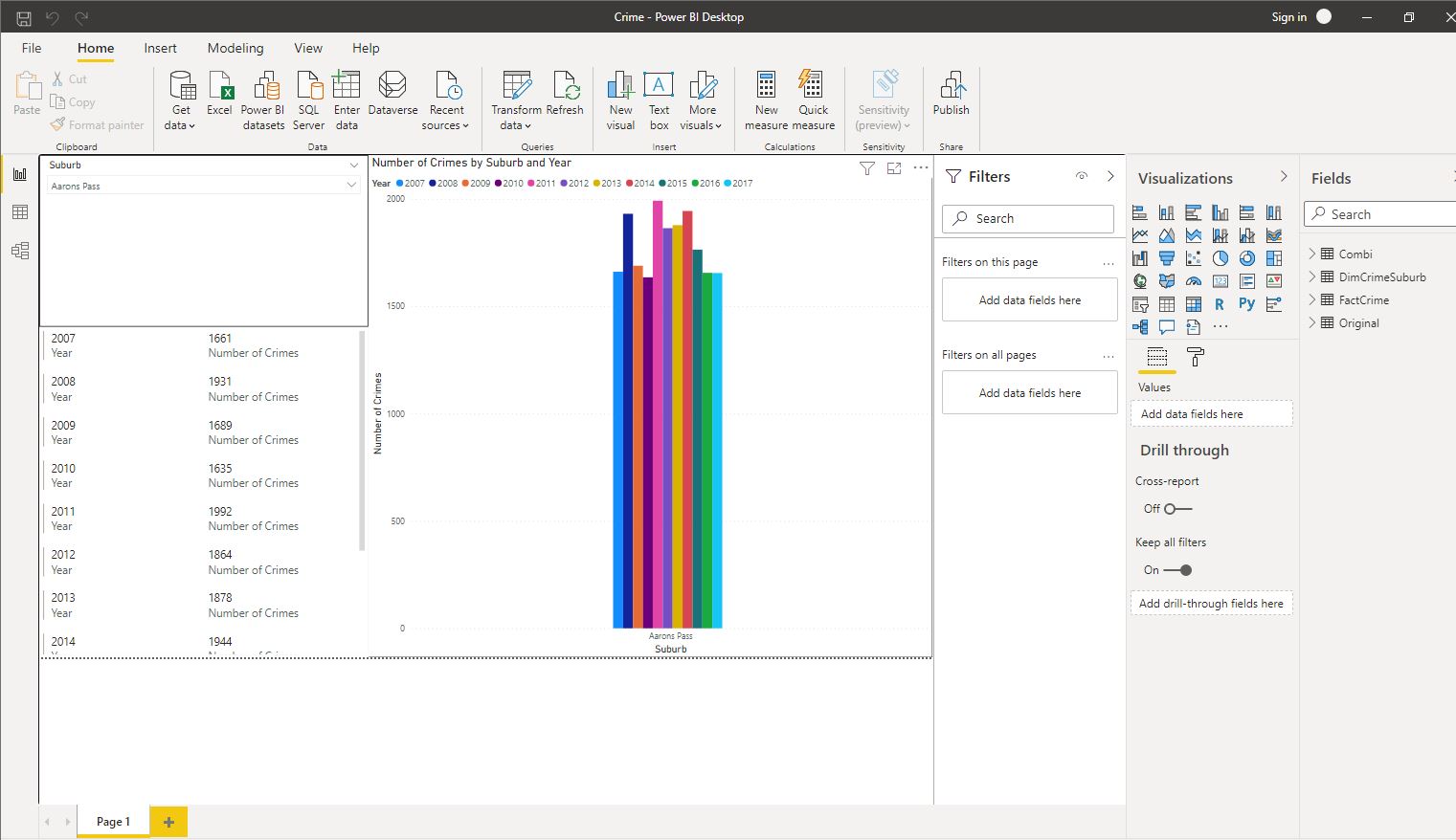Select the Gauge visualization
Viewport: 1456px width, 840px height.
(x=1194, y=281)
